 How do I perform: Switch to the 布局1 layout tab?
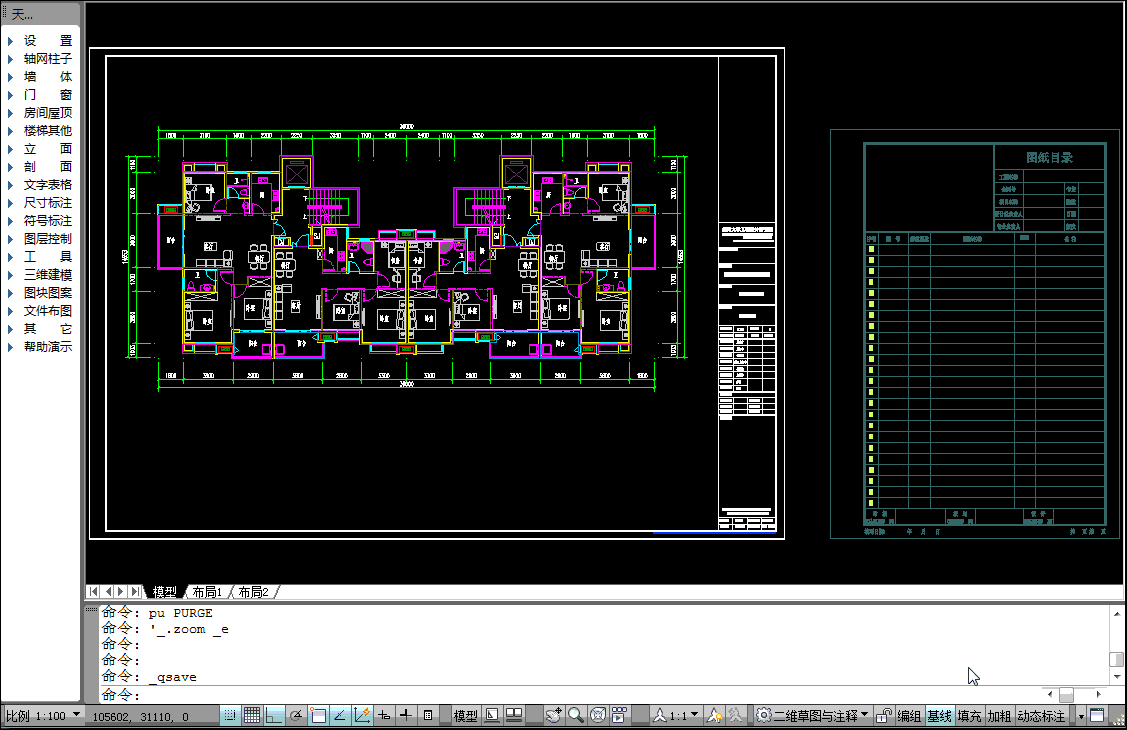pos(207,592)
